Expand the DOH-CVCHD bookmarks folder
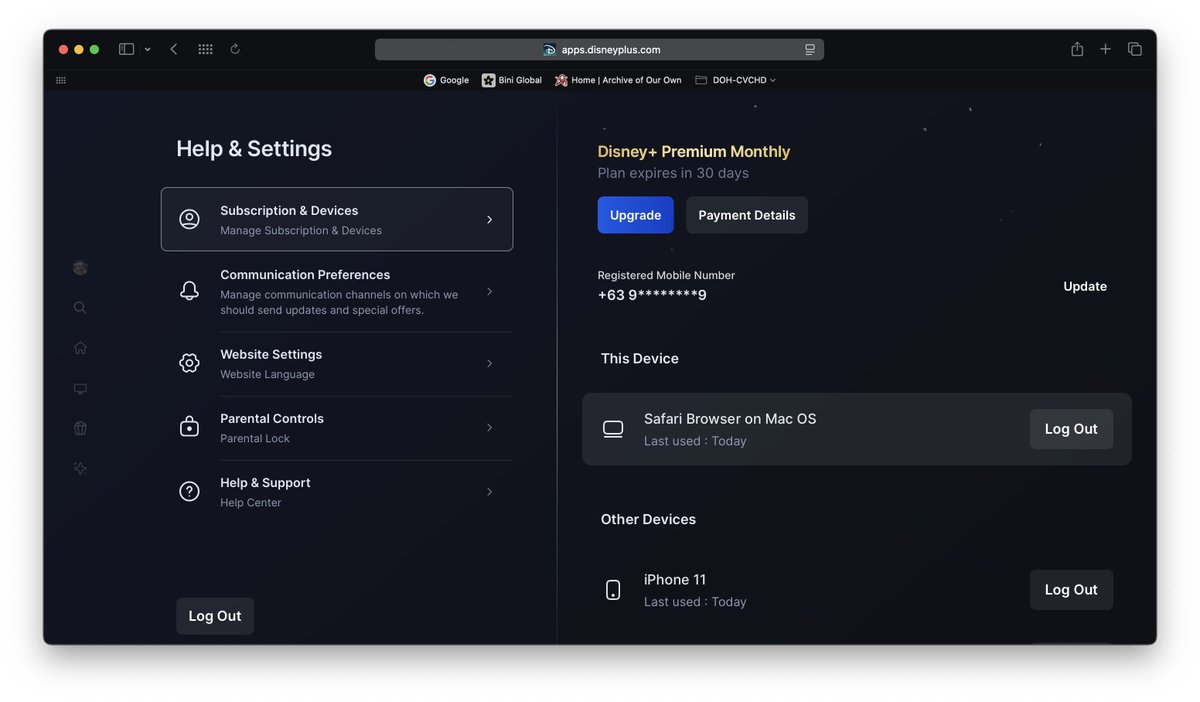This screenshot has height=702, width=1200. [x=735, y=80]
